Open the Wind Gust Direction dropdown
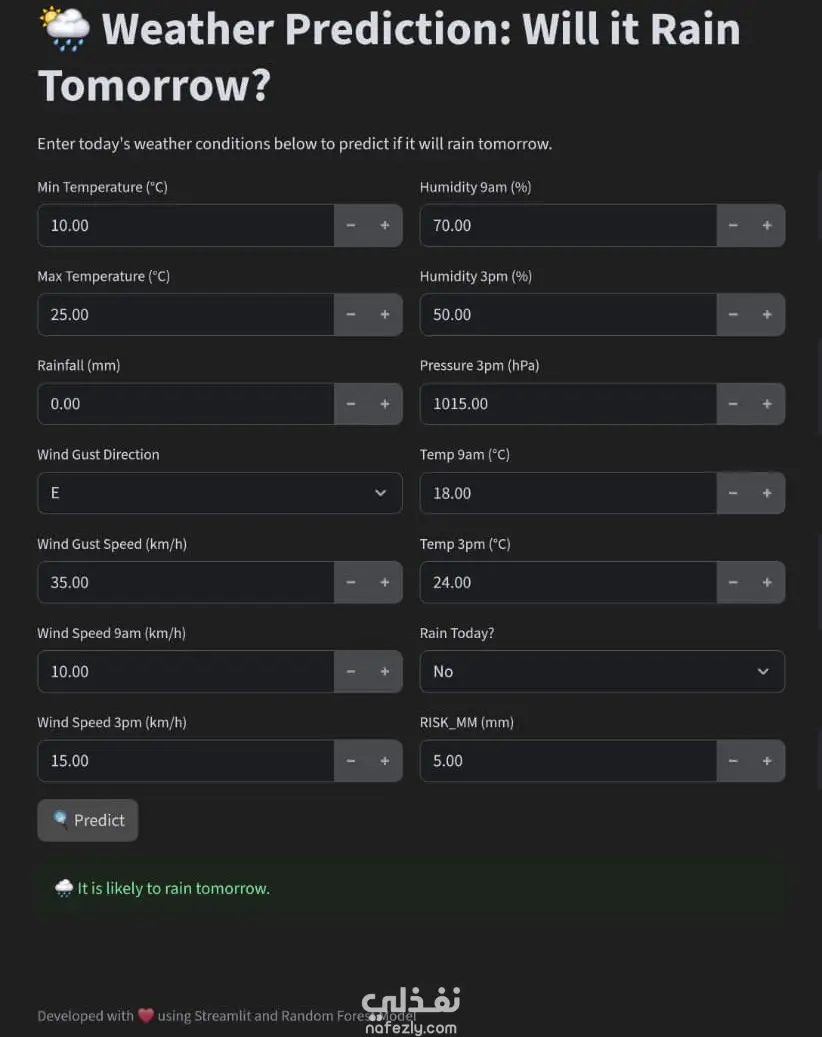 pyautogui.click(x=219, y=493)
